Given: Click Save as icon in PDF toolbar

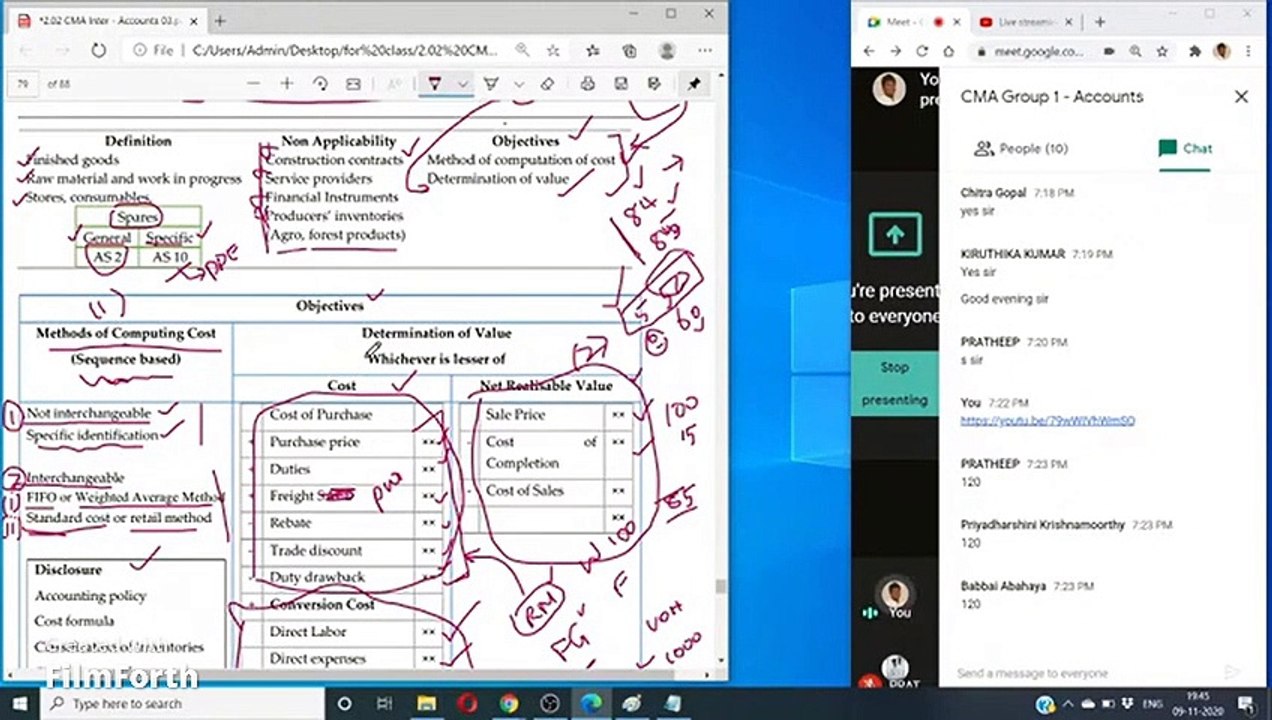Looking at the screenshot, I should [x=654, y=84].
